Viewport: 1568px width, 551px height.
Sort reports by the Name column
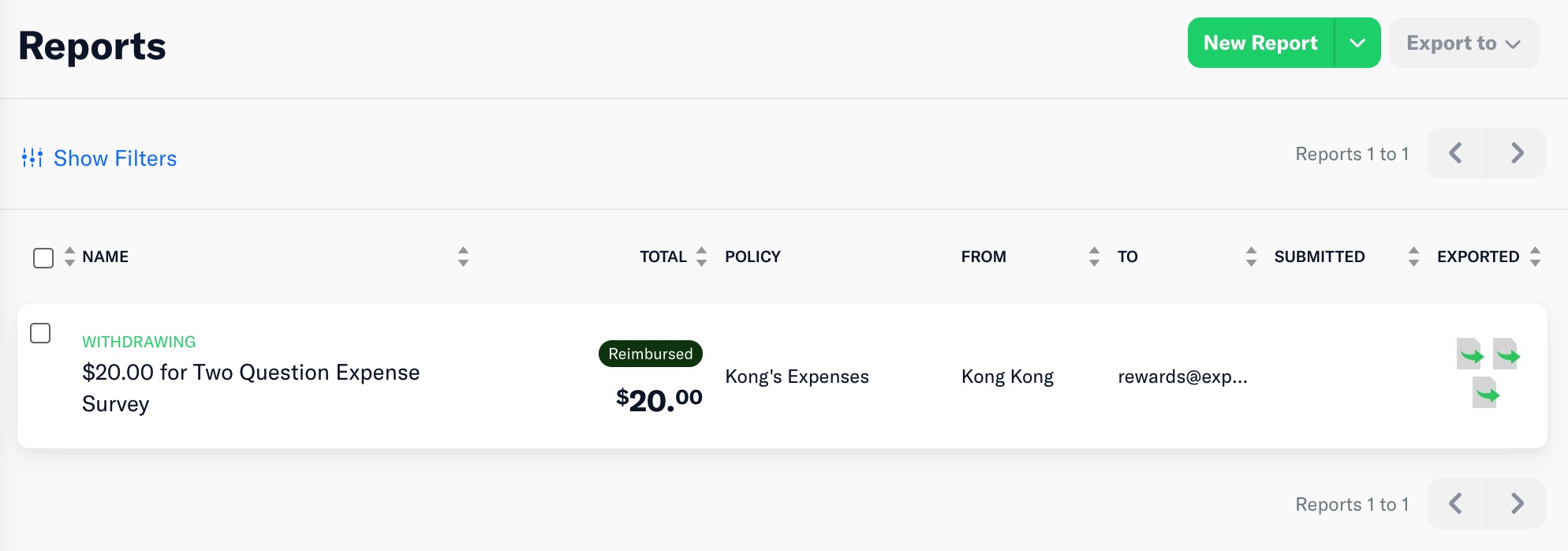(x=69, y=257)
